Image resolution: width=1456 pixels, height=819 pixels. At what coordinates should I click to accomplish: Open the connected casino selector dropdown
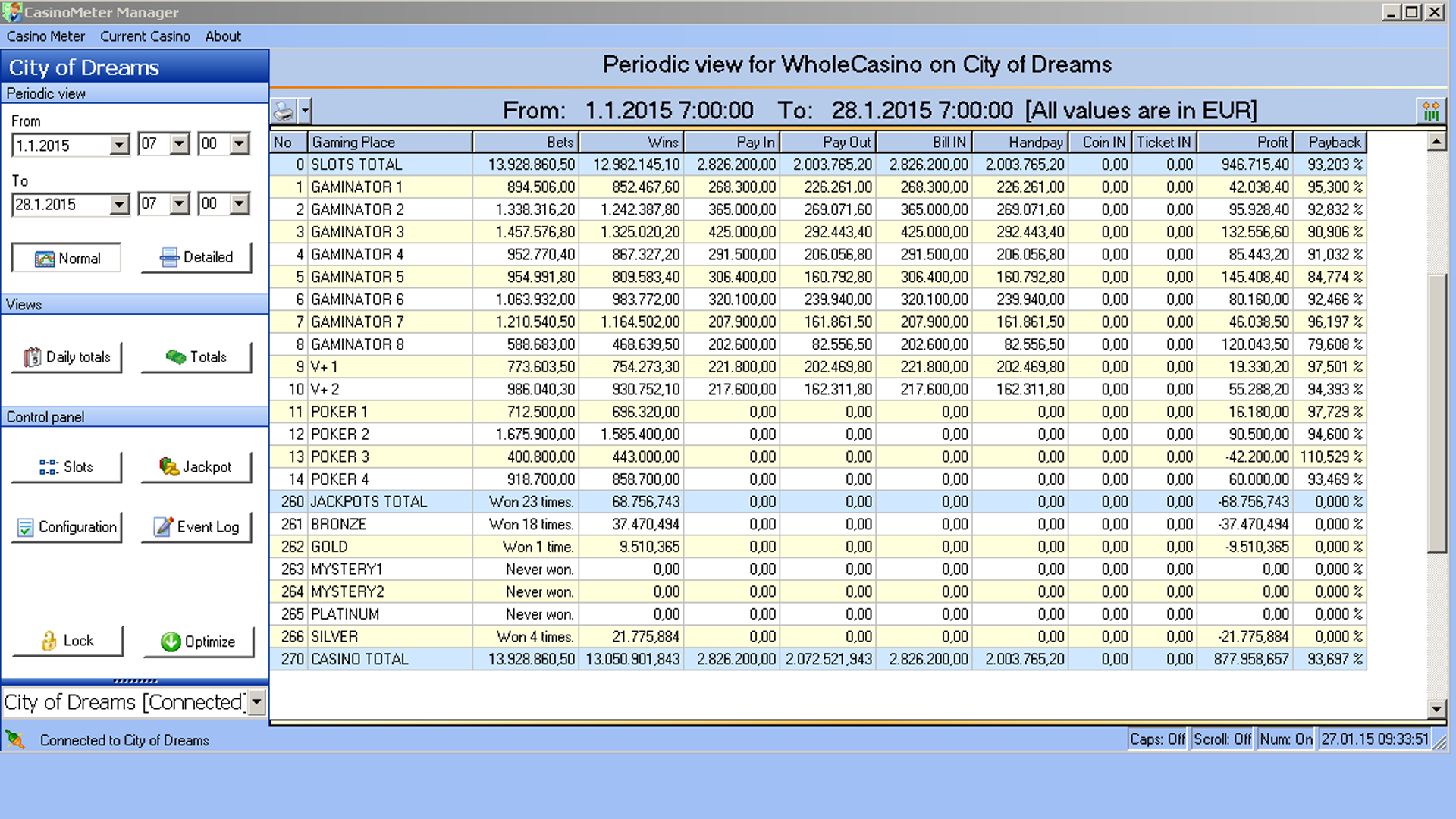(x=257, y=702)
